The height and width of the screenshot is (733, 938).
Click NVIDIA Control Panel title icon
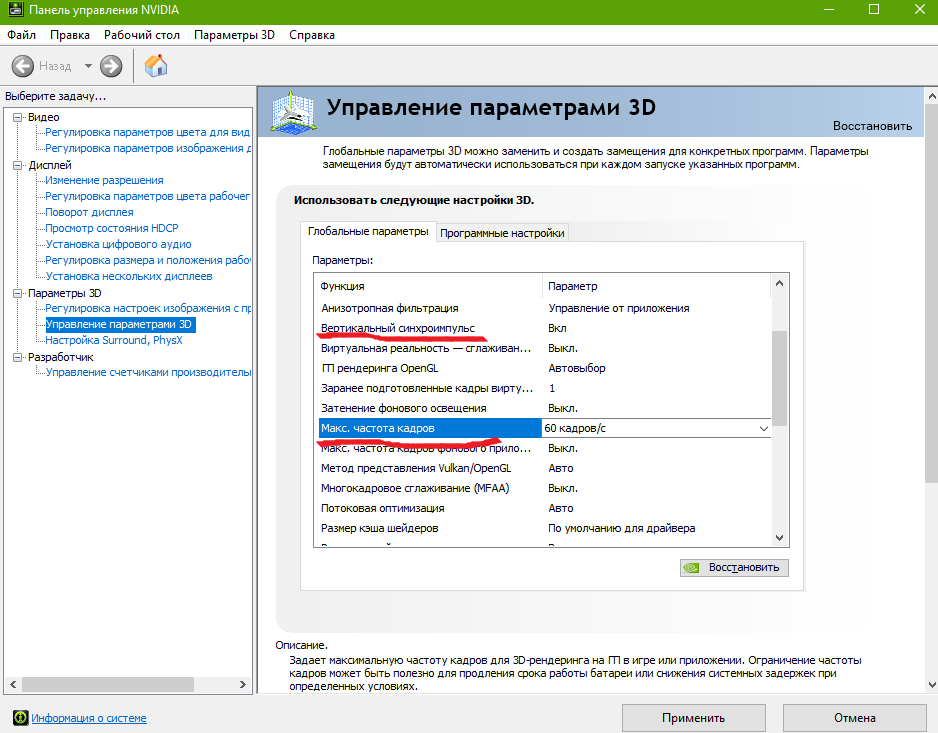pos(16,10)
